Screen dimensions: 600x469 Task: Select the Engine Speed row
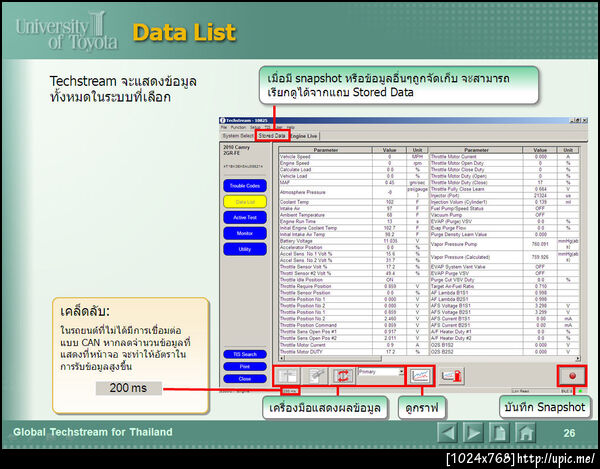click(353, 163)
